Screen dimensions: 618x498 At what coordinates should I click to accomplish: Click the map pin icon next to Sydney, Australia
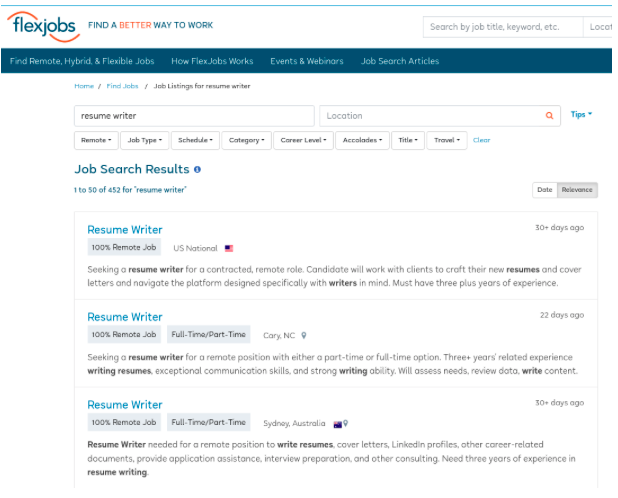tap(346, 423)
